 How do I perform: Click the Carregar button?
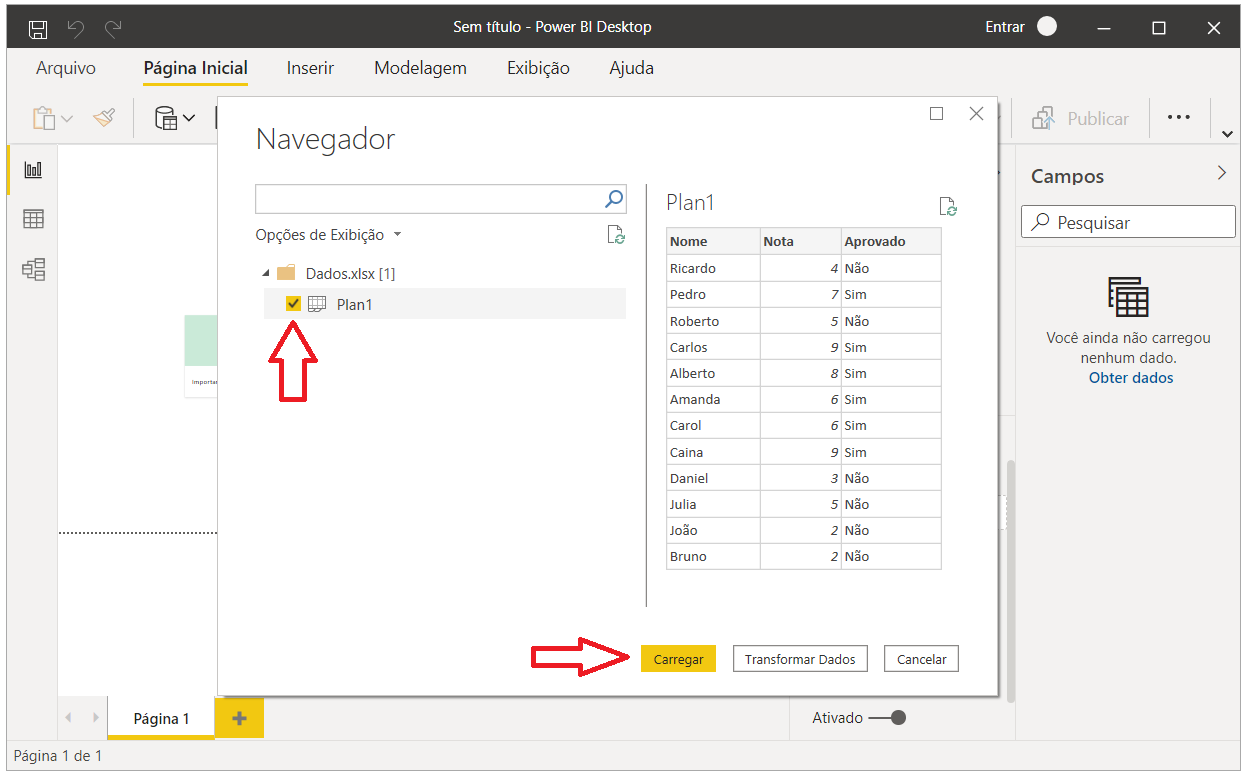coord(678,658)
